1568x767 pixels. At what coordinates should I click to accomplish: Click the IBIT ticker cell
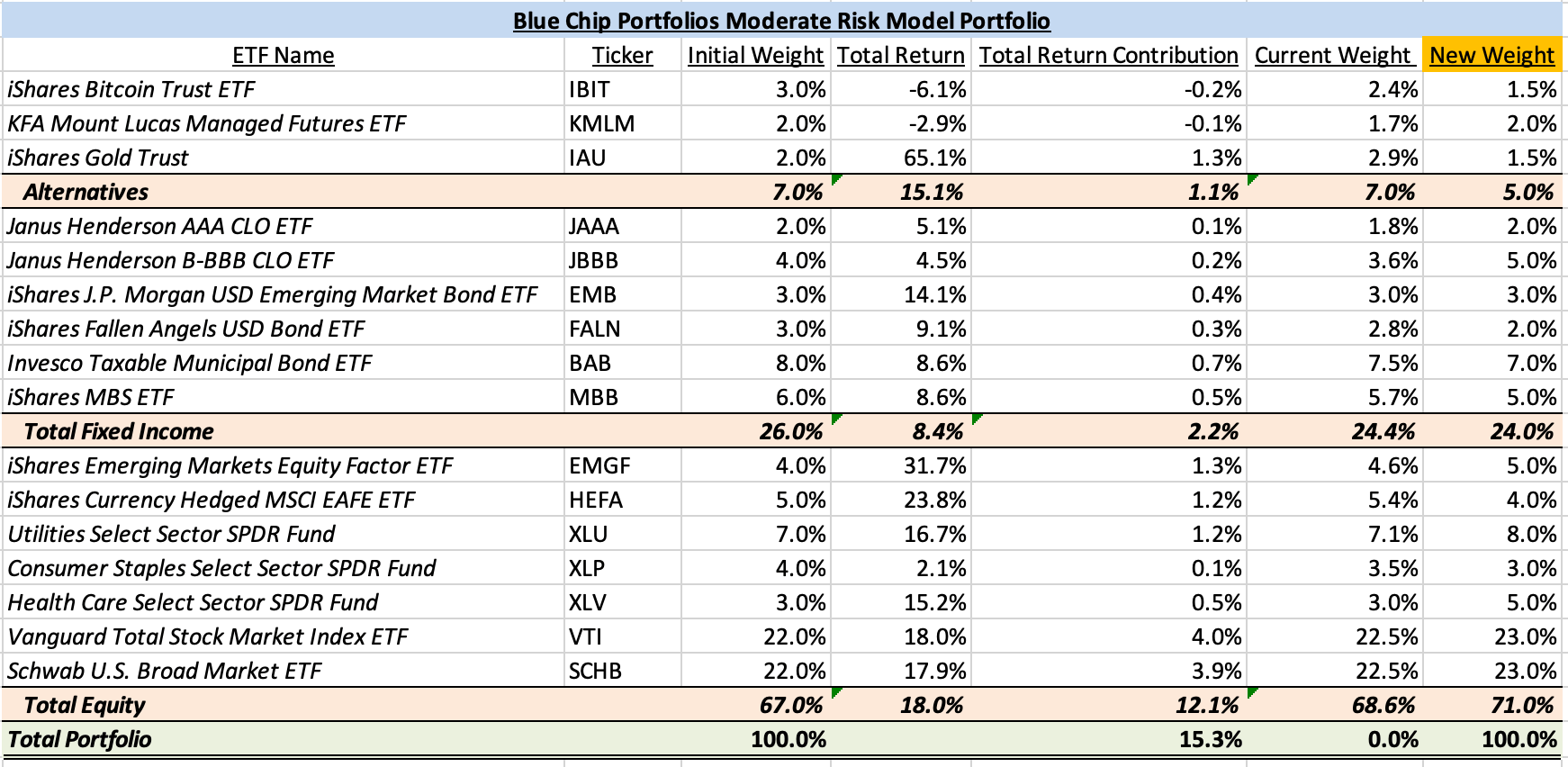click(622, 89)
